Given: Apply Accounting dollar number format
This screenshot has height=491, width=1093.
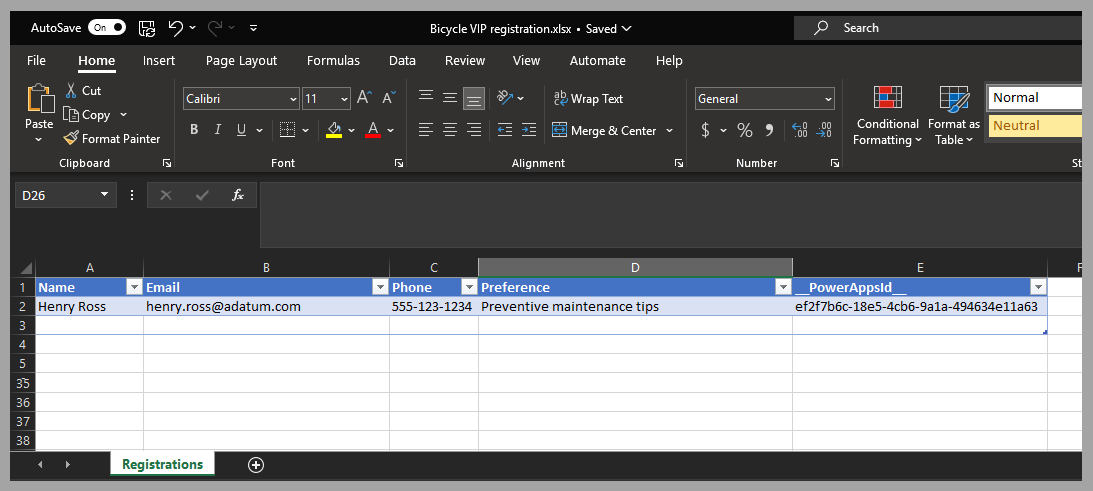Looking at the screenshot, I should pos(705,130).
